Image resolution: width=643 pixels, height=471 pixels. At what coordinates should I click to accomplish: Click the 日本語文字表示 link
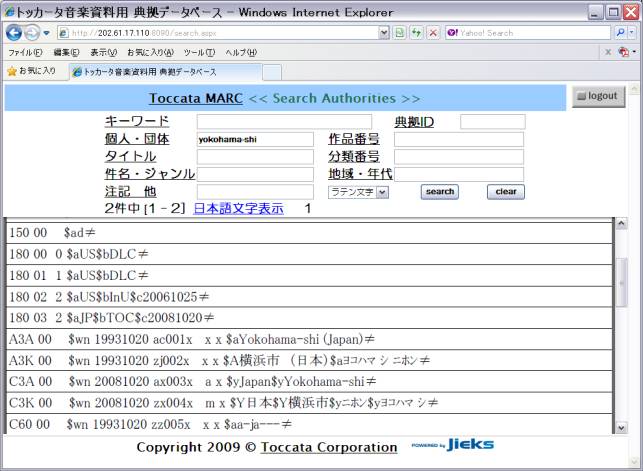[238, 208]
